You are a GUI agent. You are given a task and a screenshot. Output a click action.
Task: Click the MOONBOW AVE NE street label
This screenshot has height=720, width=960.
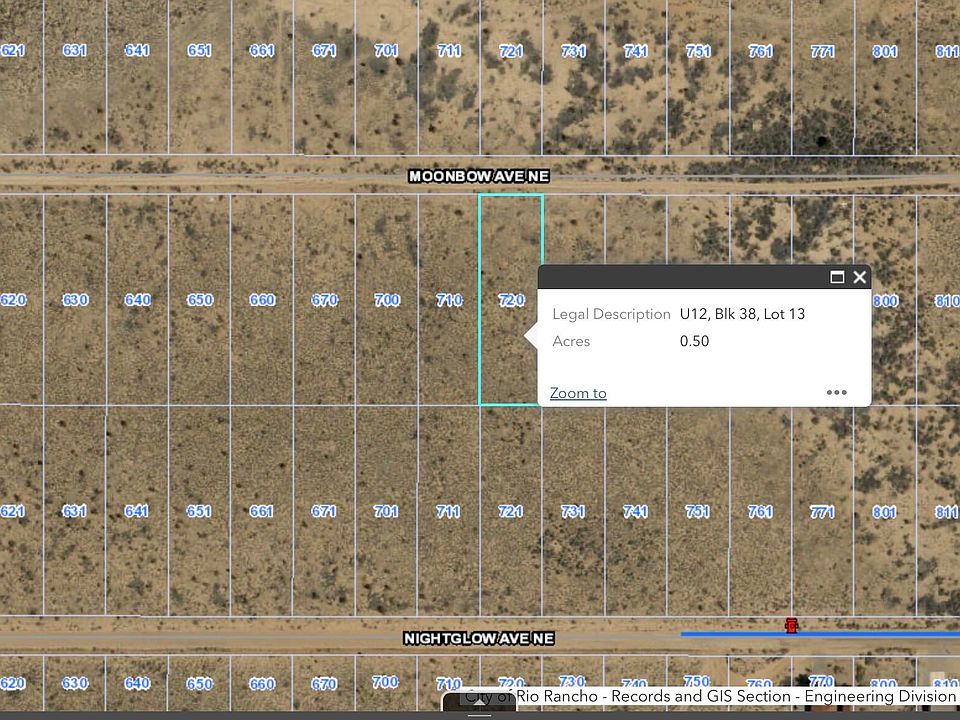pos(479,176)
